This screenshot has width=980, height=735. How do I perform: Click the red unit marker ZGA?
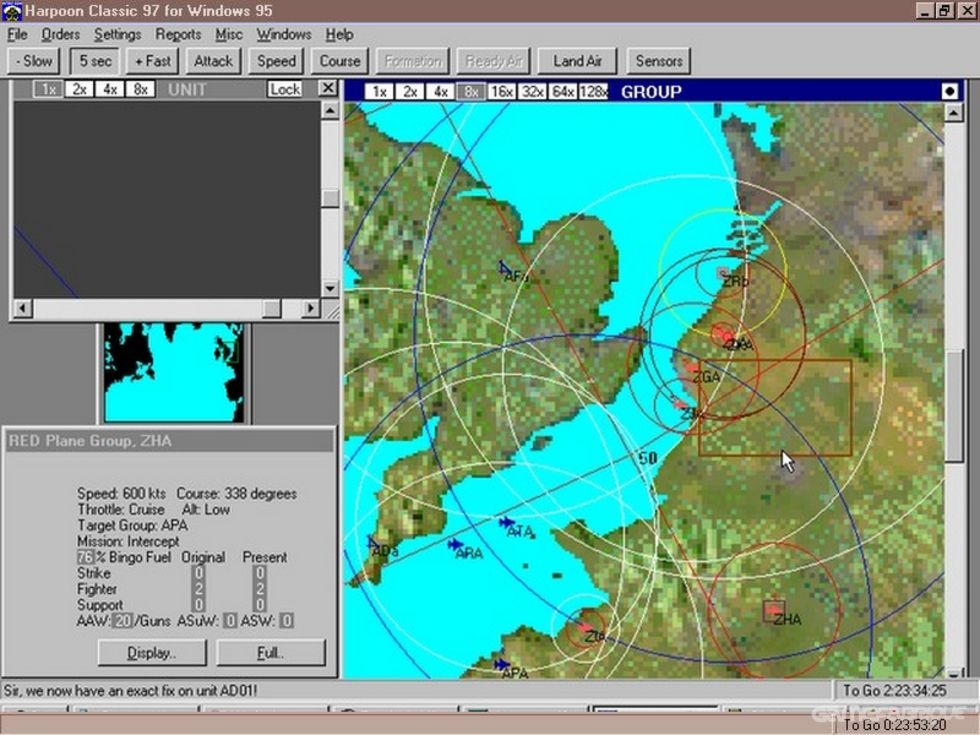692,366
